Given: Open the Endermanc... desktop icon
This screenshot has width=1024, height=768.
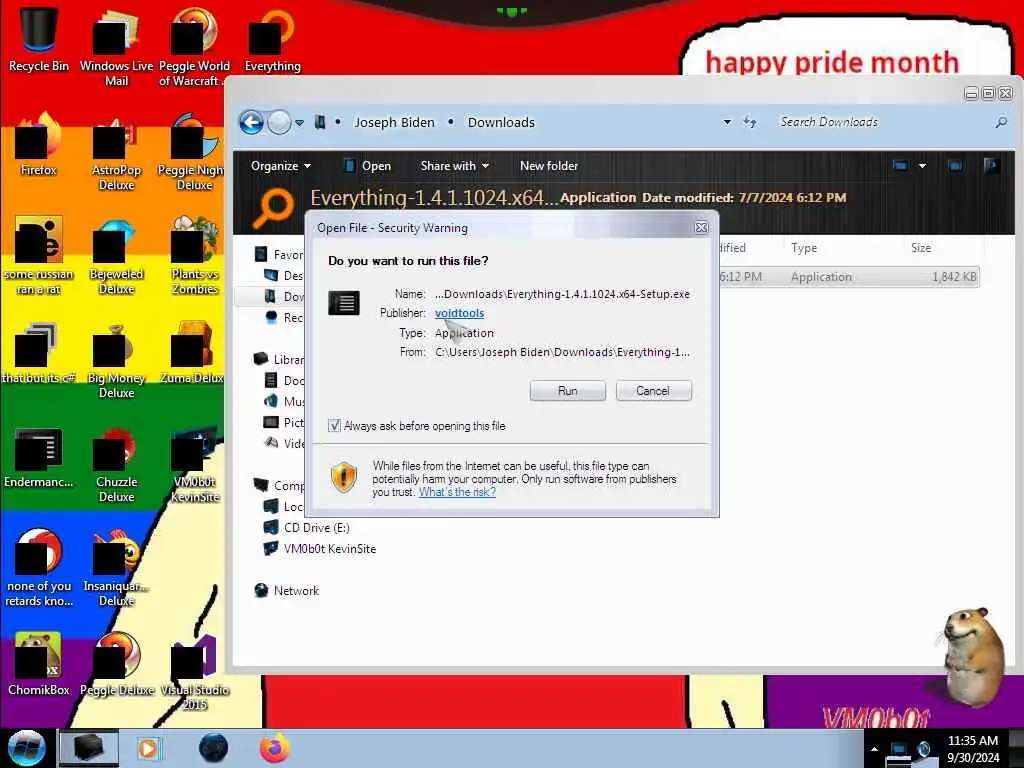Looking at the screenshot, I should [39, 457].
